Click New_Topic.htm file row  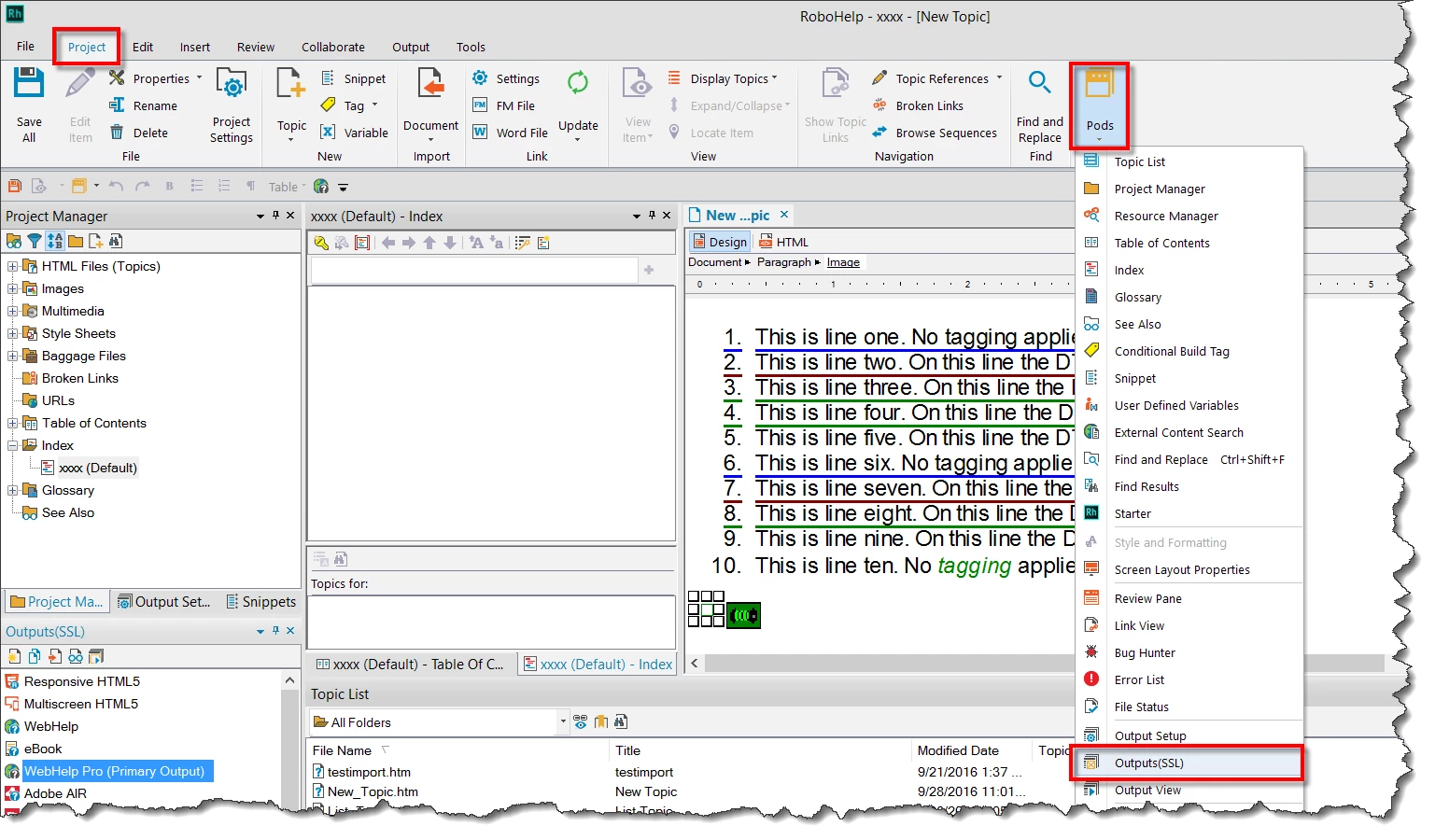click(373, 791)
